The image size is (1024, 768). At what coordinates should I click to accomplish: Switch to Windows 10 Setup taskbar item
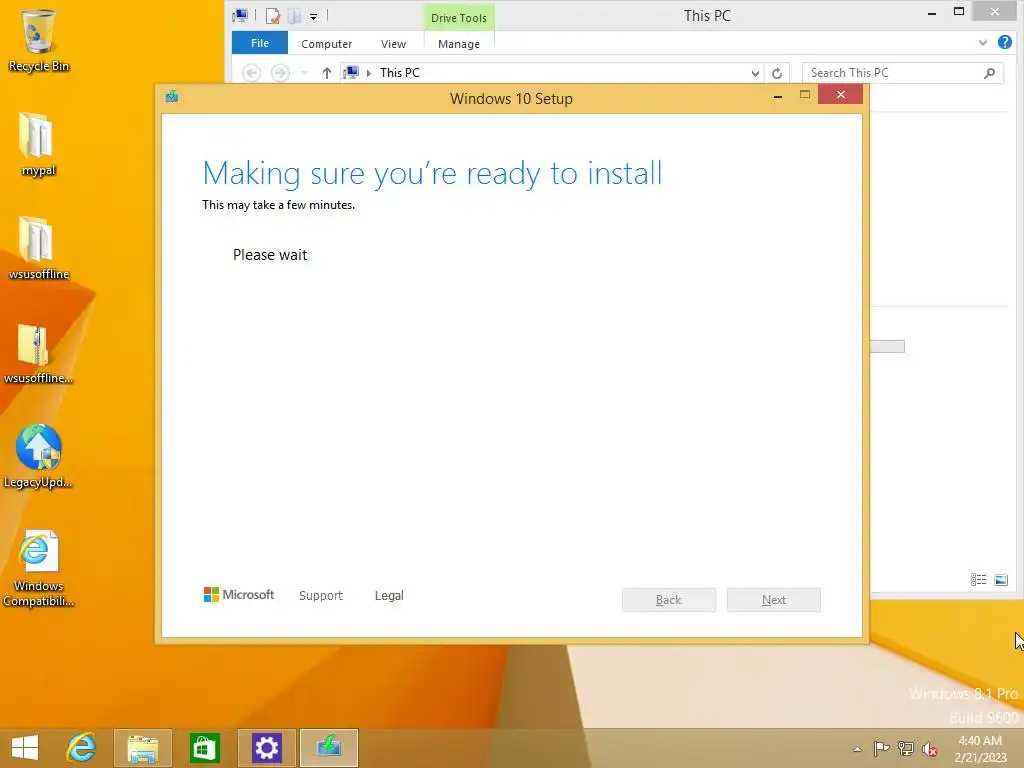tap(328, 748)
